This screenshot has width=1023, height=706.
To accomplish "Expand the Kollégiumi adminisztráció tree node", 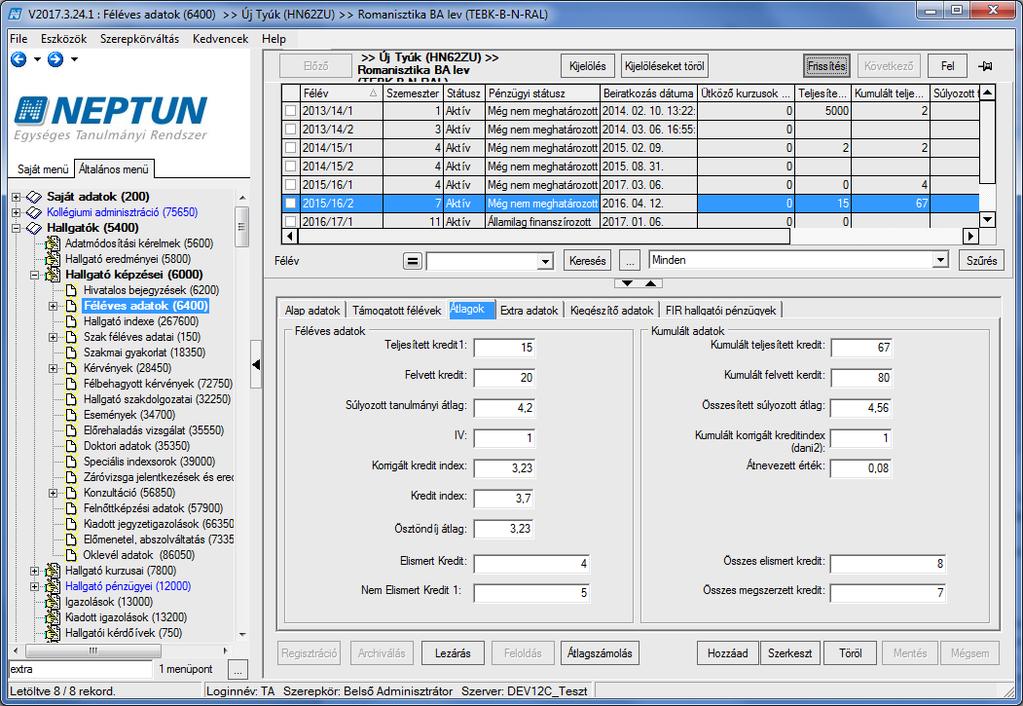I will [x=16, y=212].
